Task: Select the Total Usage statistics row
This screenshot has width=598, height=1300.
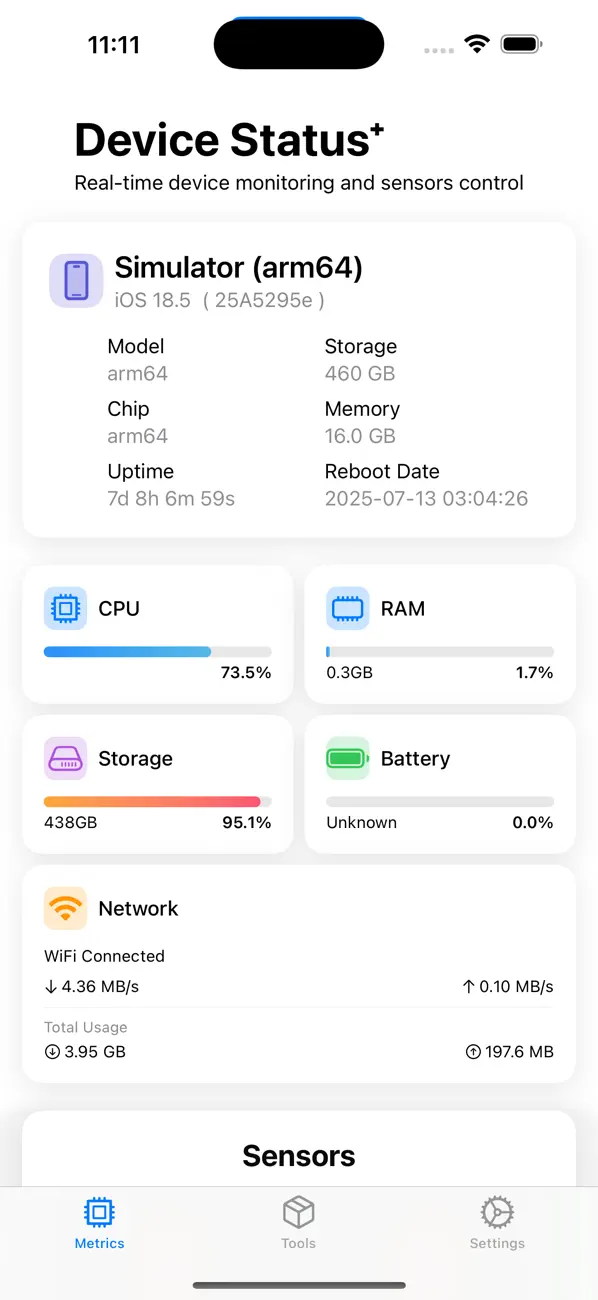Action: point(298,1040)
